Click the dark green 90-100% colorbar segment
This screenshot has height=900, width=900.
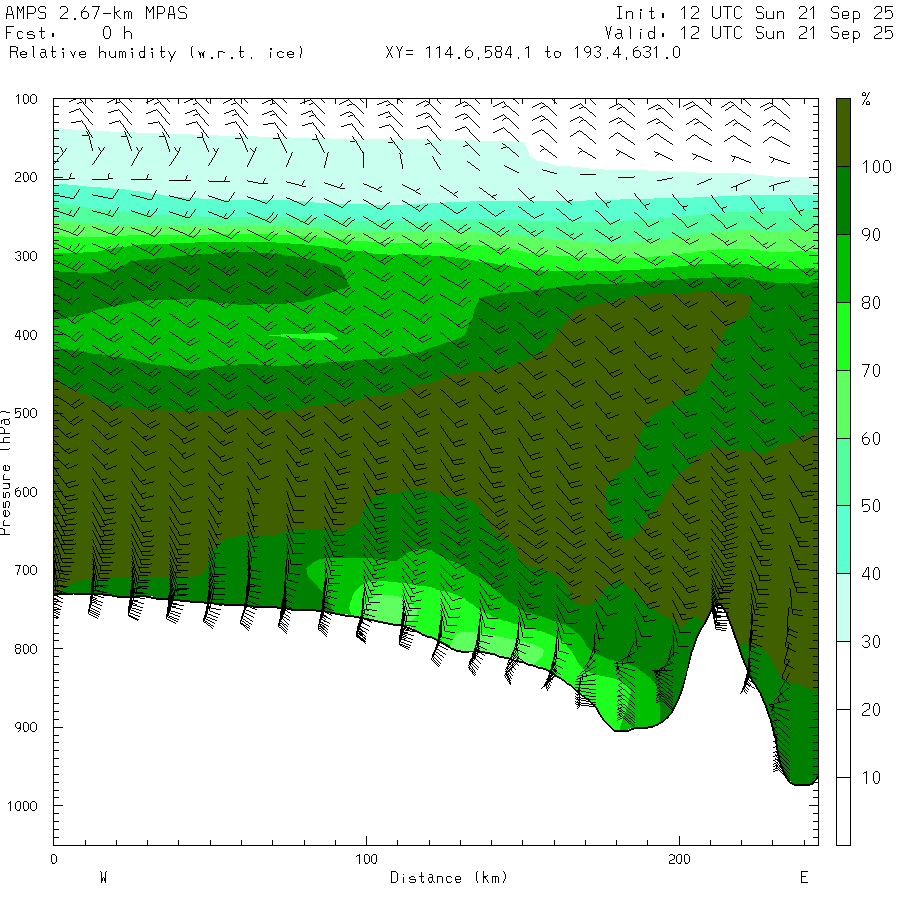click(x=843, y=200)
